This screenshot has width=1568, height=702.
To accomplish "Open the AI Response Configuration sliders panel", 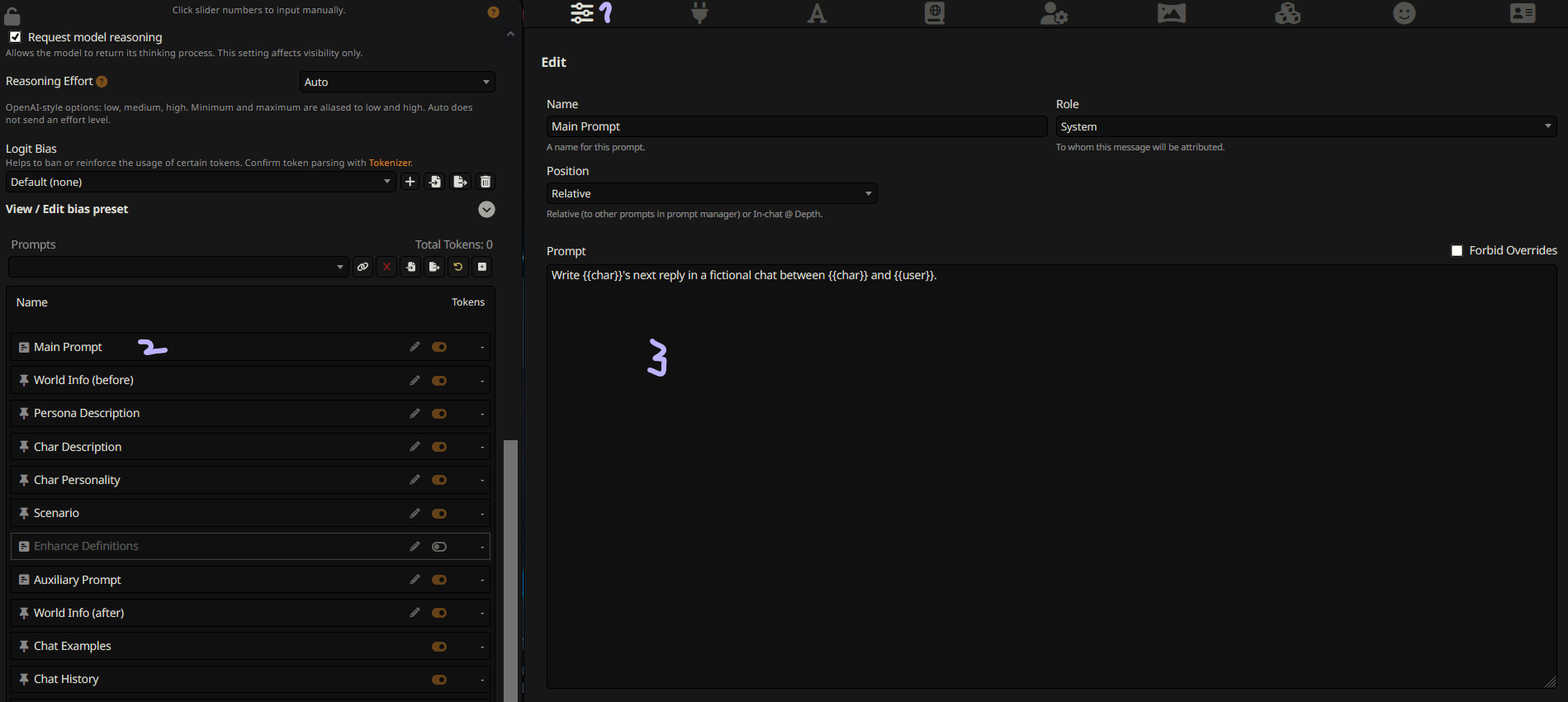I will click(x=582, y=12).
